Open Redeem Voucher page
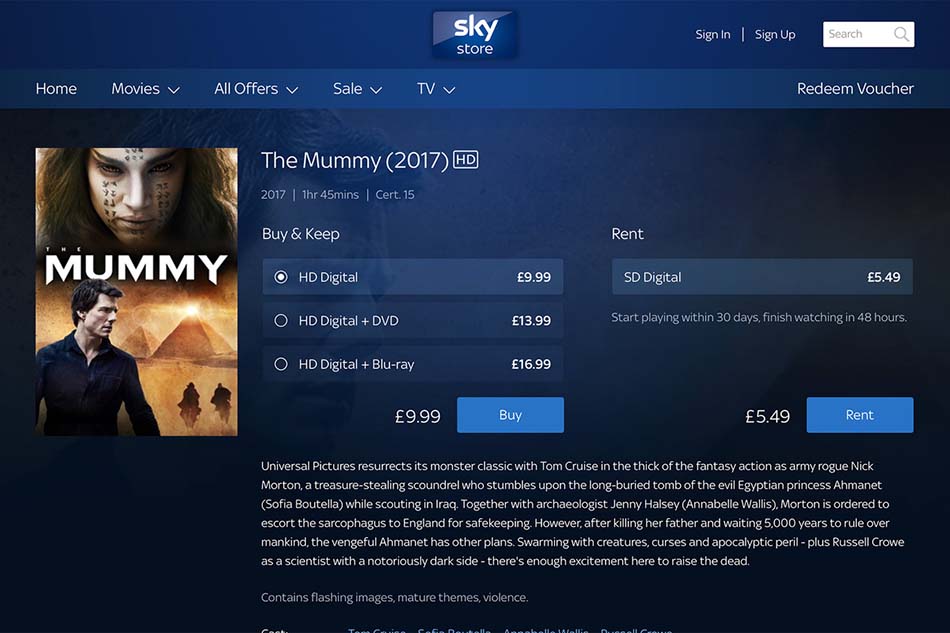The image size is (950, 633). (855, 89)
